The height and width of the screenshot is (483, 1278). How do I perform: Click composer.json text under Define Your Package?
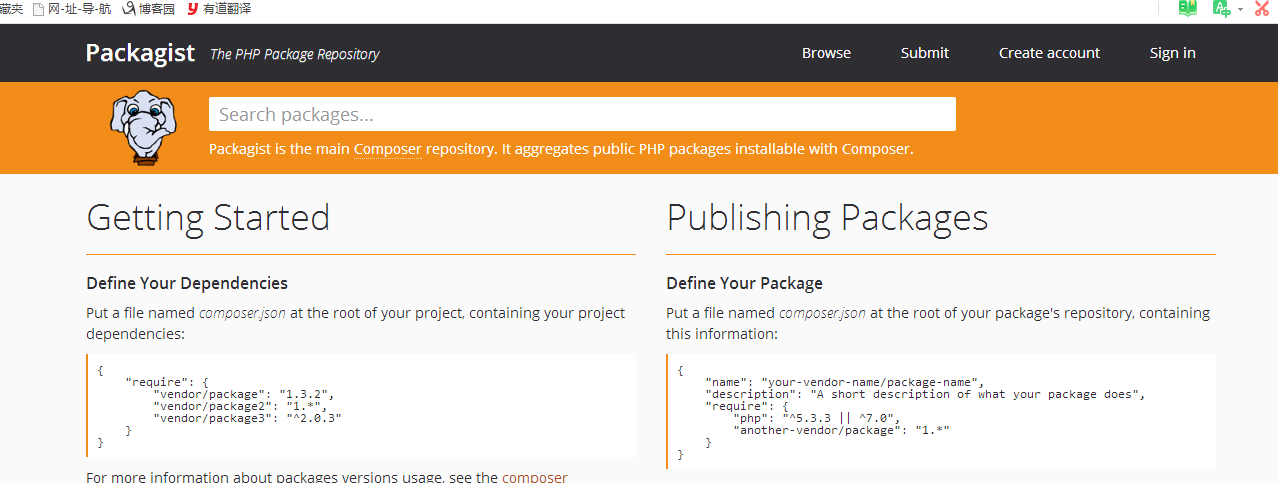tap(822, 313)
